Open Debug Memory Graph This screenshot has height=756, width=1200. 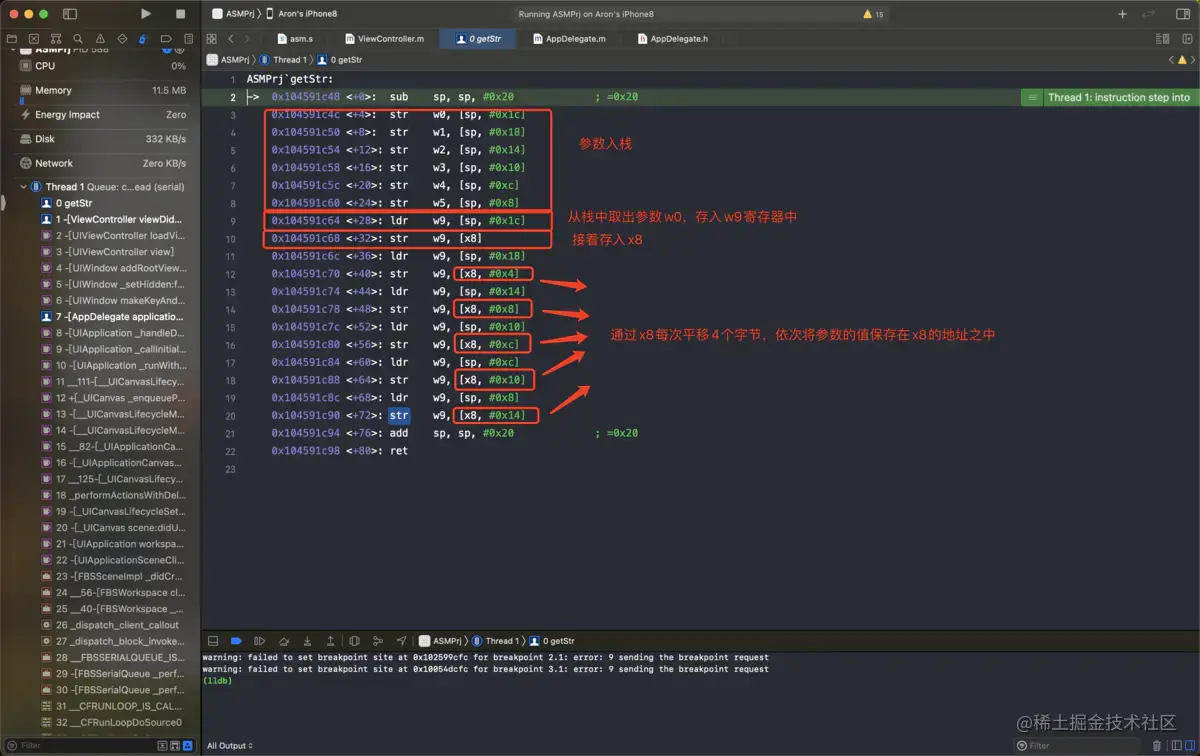[377, 641]
